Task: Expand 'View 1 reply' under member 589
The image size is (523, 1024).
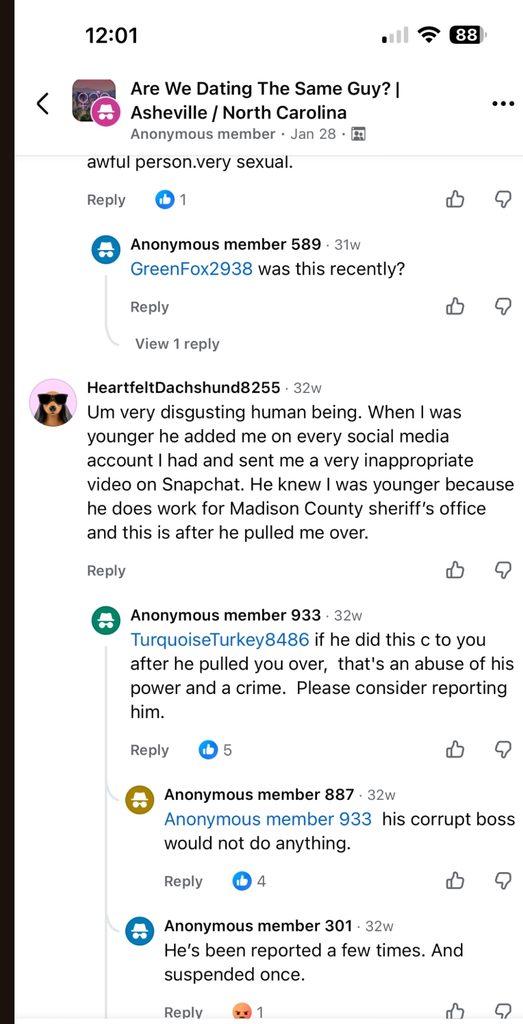Action: [x=177, y=344]
